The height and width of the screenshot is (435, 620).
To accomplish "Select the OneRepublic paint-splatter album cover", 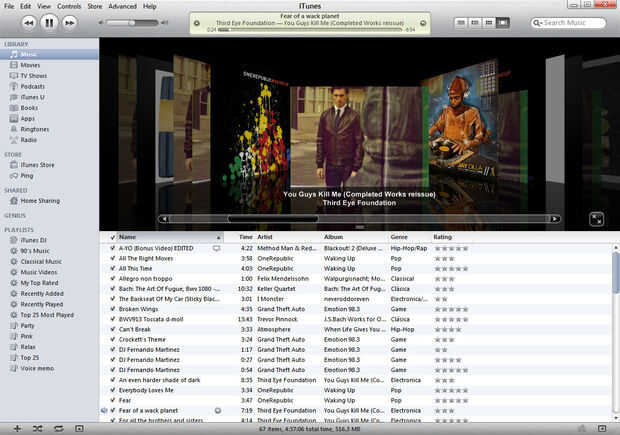I will 257,127.
